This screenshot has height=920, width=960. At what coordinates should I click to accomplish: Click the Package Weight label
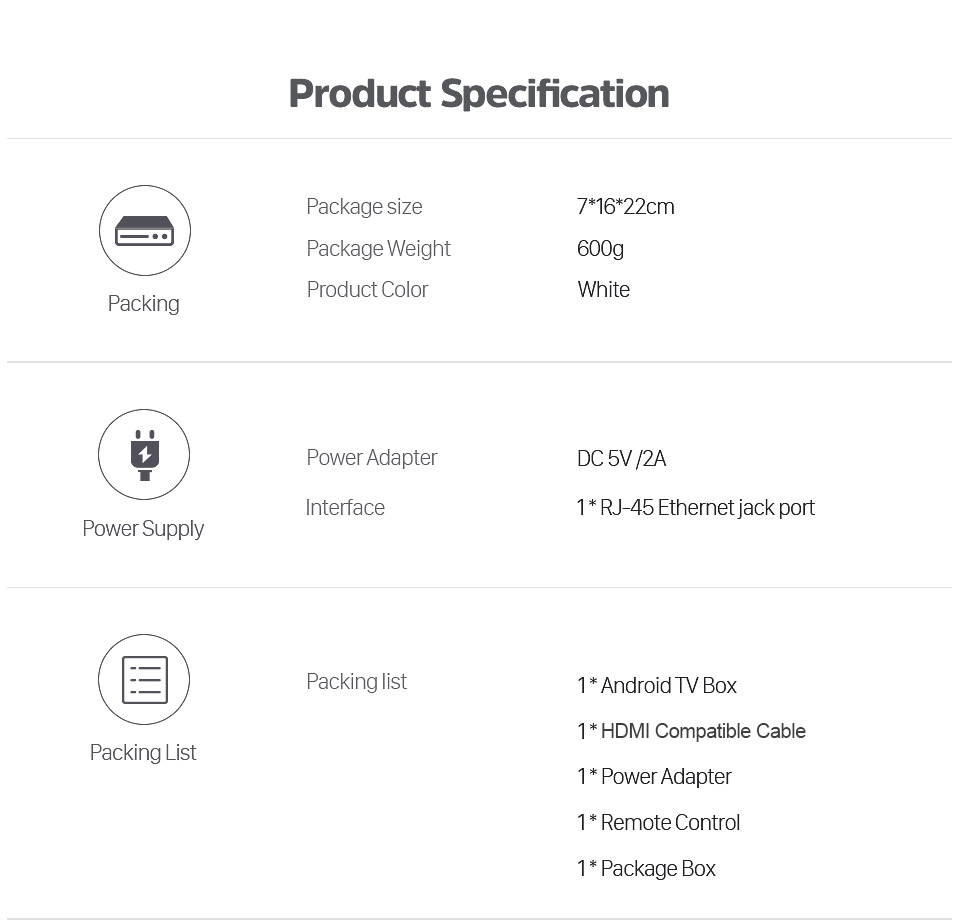coord(378,249)
